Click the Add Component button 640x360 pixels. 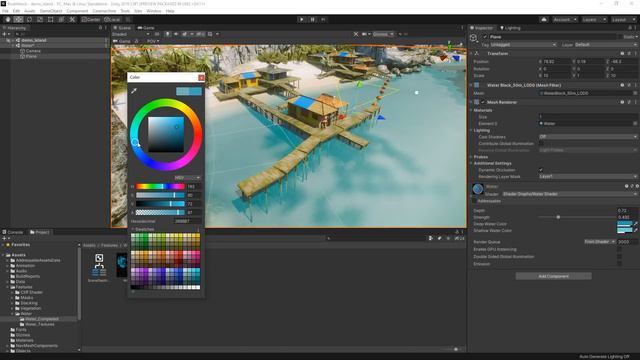pyautogui.click(x=553, y=276)
